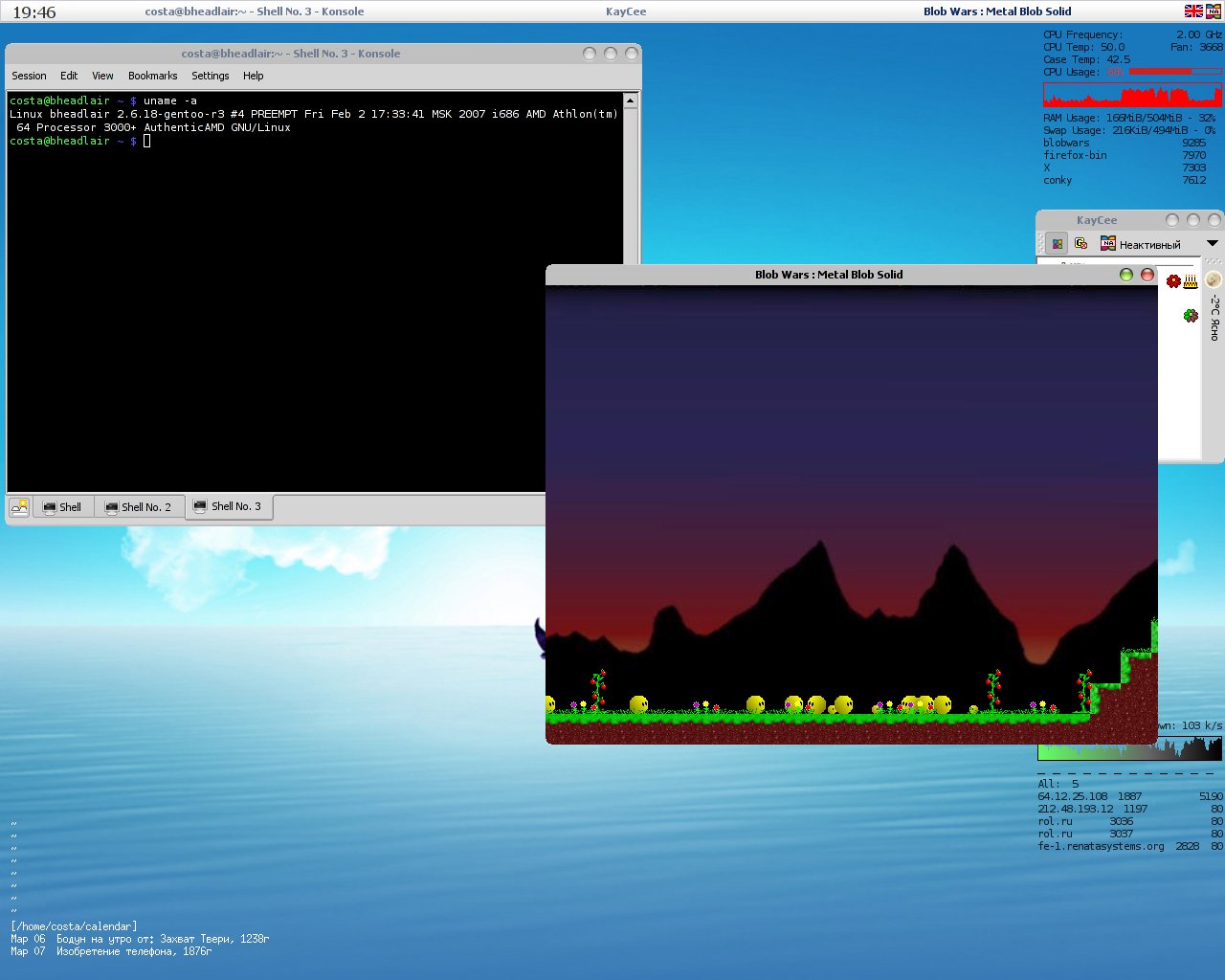Click the green button on Blob Wars title bar
1225x980 pixels.
(x=1126, y=275)
